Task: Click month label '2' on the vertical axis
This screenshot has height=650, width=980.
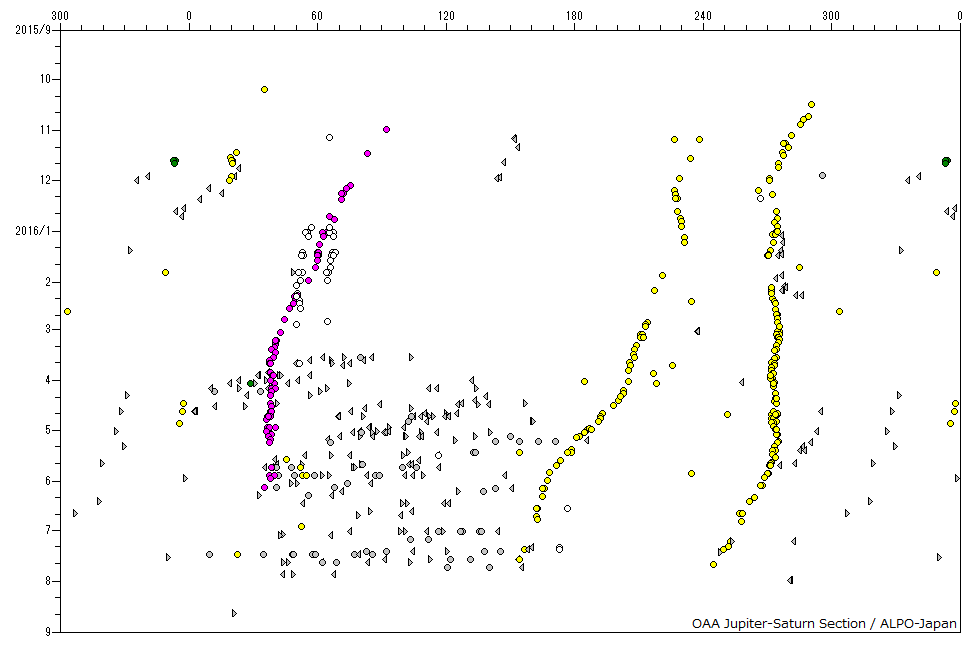Action: click(48, 282)
